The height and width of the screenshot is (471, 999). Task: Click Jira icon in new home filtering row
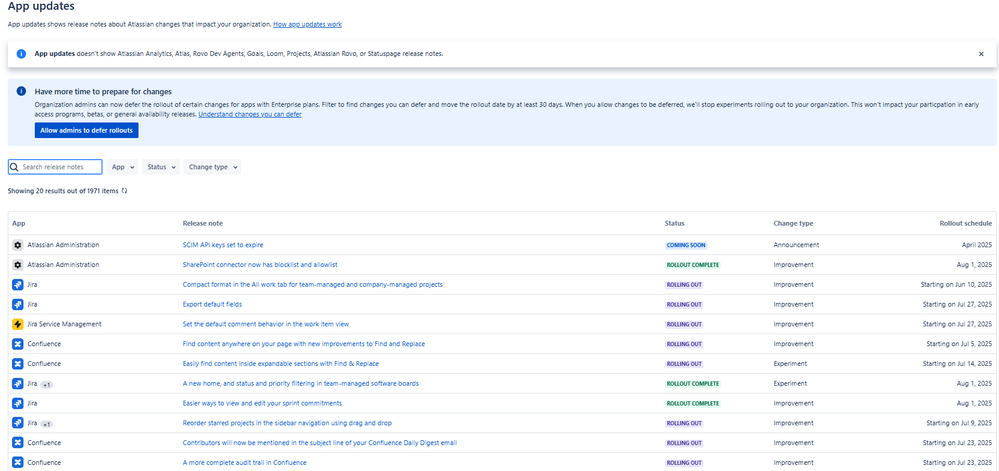click(x=18, y=383)
